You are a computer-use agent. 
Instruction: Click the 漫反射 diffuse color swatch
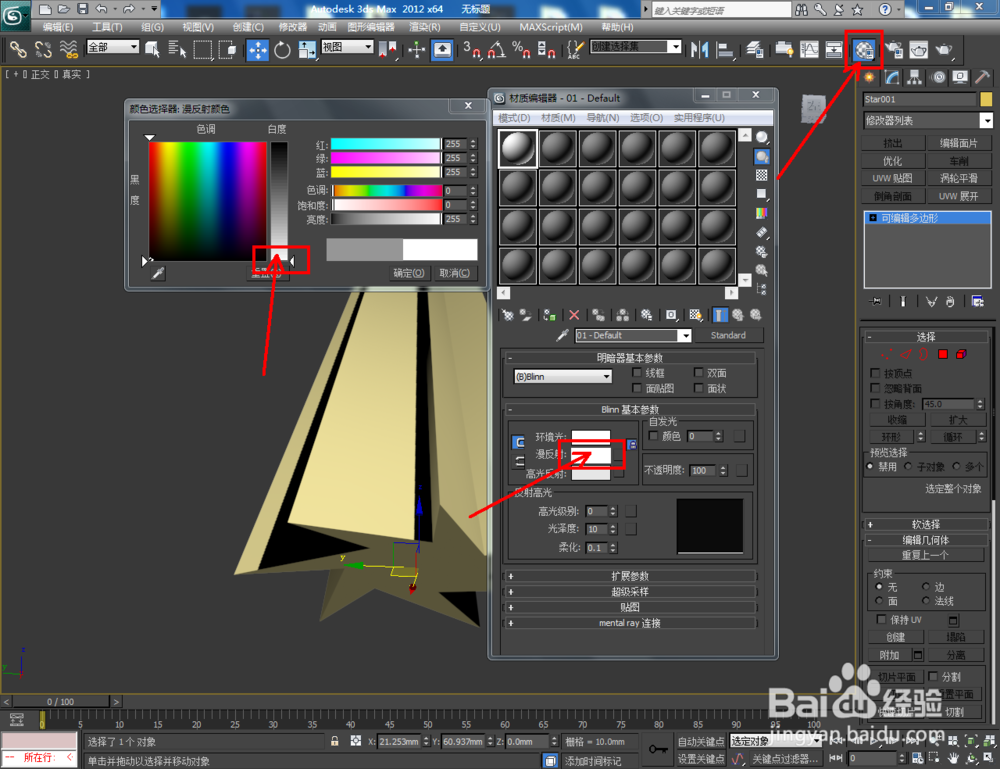click(x=591, y=454)
